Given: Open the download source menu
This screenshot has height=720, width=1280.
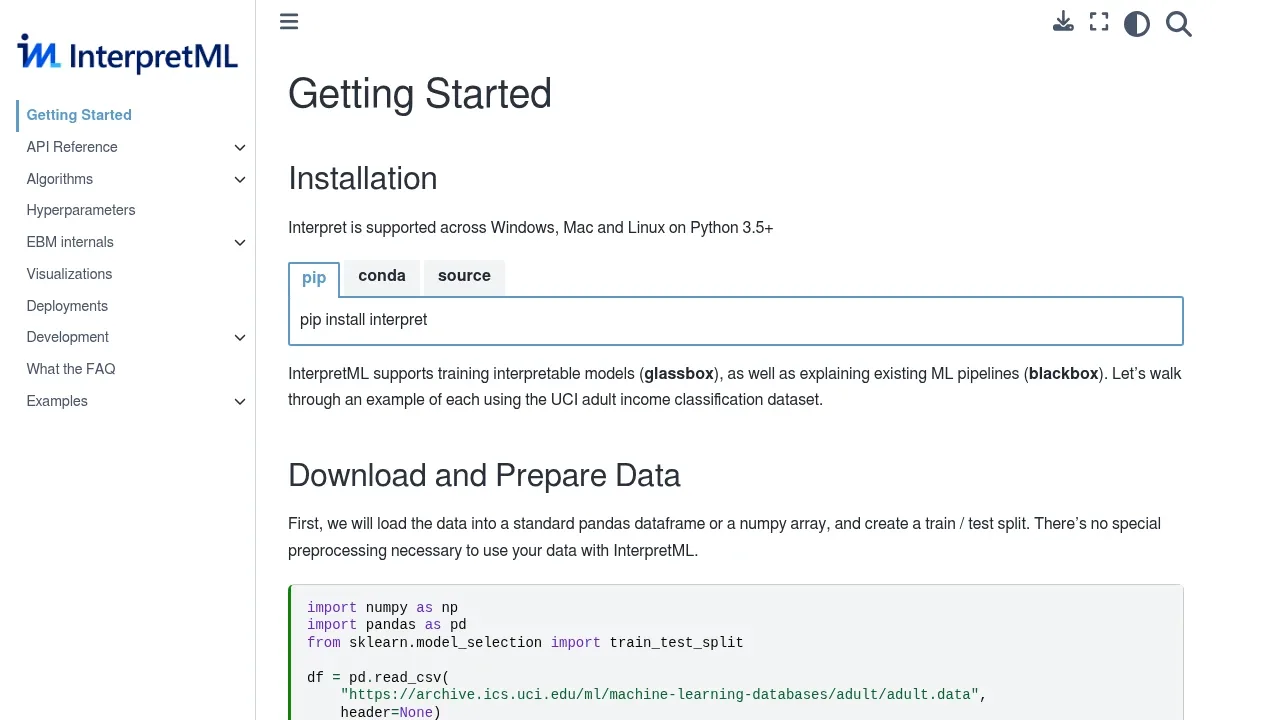Looking at the screenshot, I should [x=1063, y=23].
